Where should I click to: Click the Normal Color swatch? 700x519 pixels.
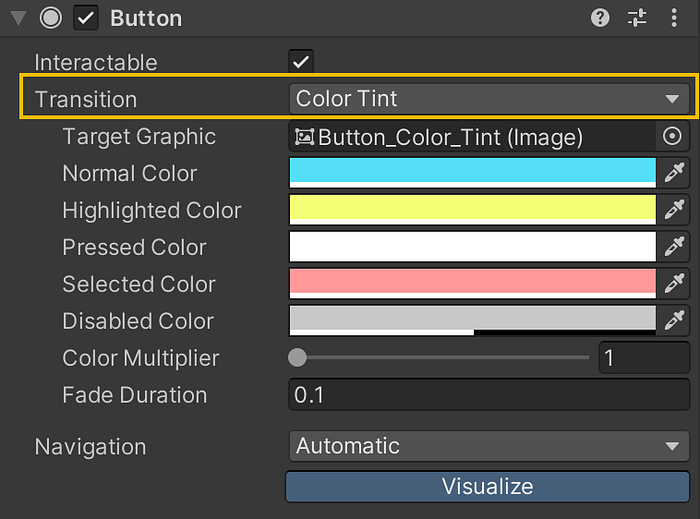coord(472,173)
